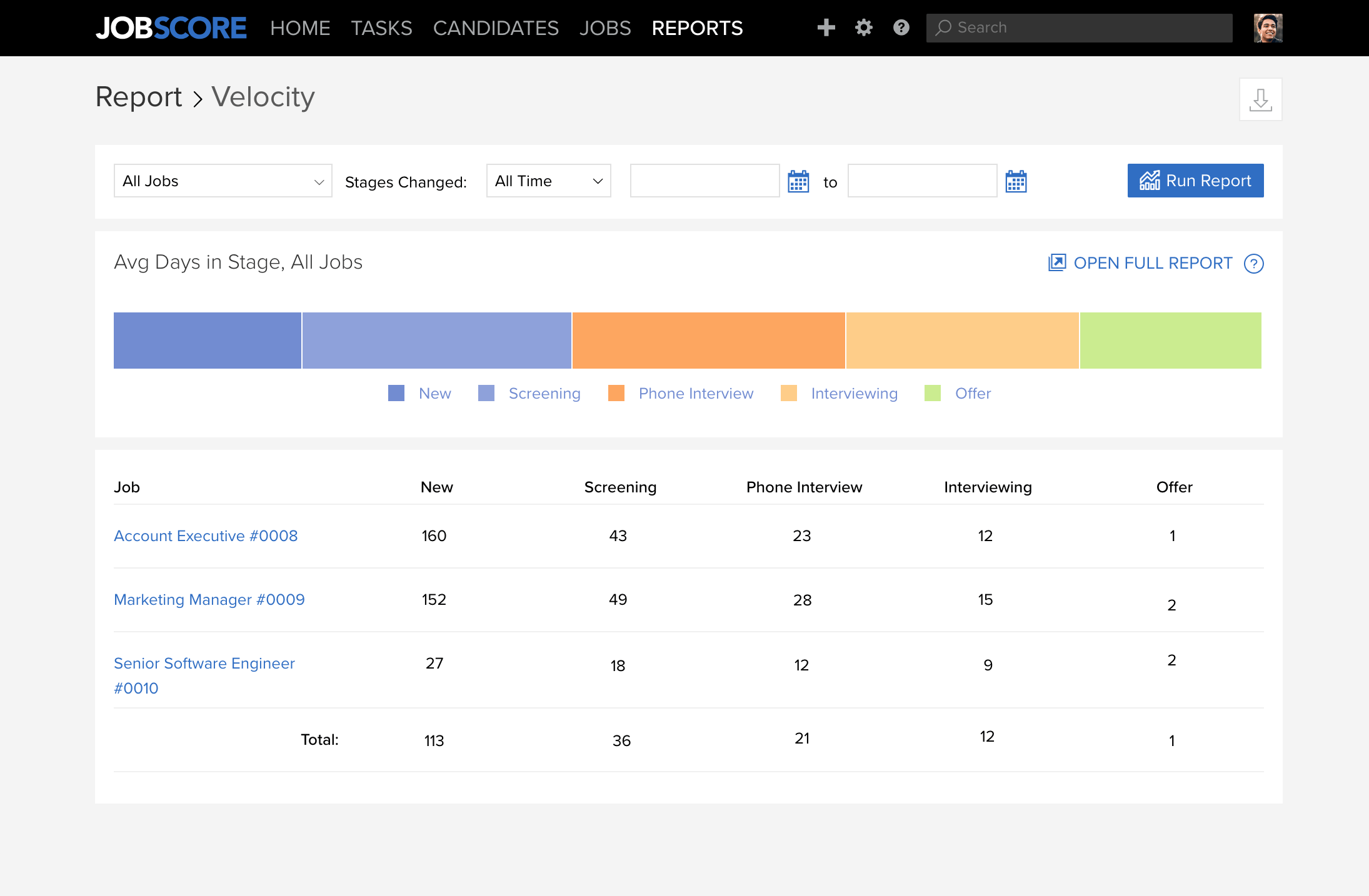Select the Reports menu item
The image size is (1369, 896).
(697, 28)
